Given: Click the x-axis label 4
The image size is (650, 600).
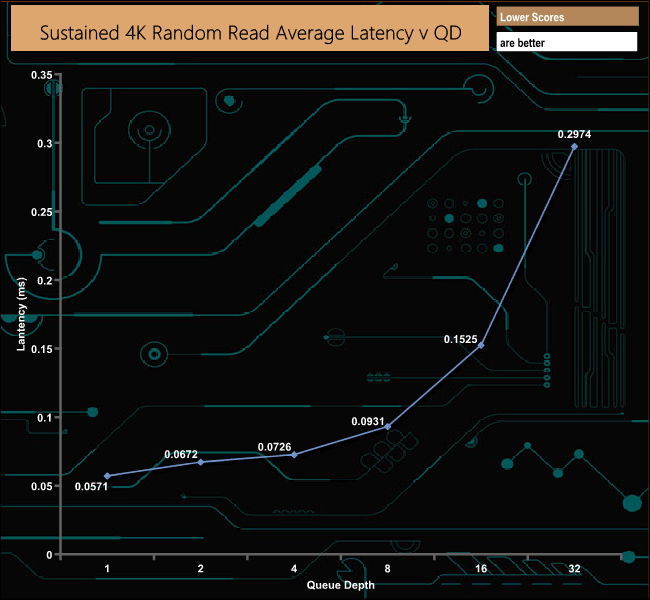Looking at the screenshot, I should (x=294, y=568).
